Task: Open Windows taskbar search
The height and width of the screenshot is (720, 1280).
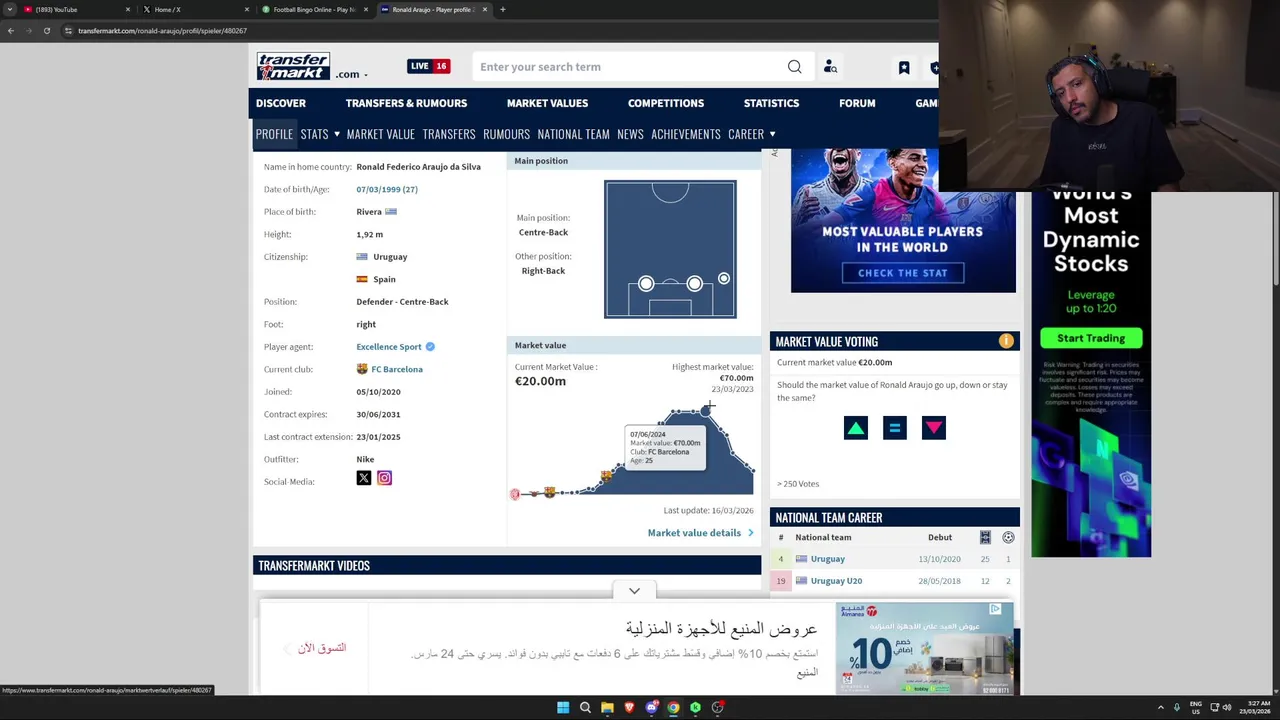Action: [585, 708]
